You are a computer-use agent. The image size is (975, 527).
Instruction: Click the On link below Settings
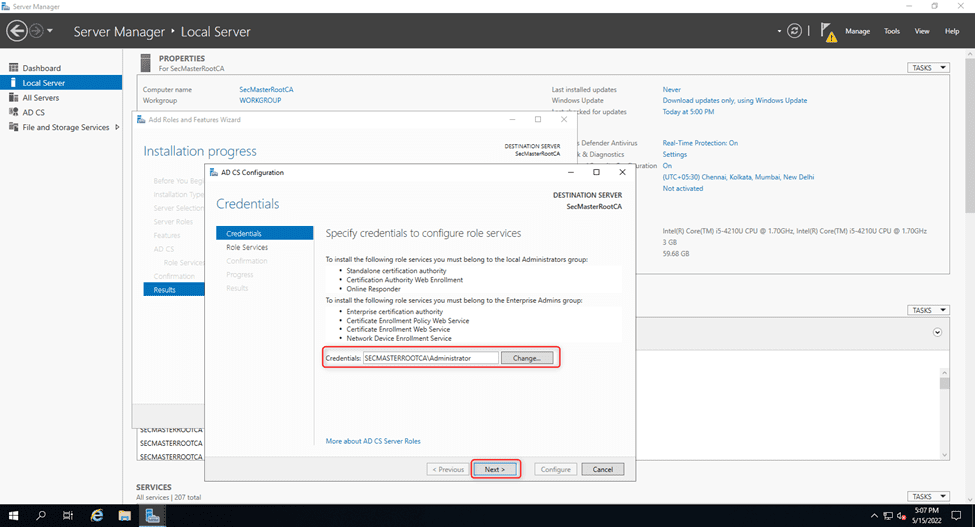click(667, 166)
